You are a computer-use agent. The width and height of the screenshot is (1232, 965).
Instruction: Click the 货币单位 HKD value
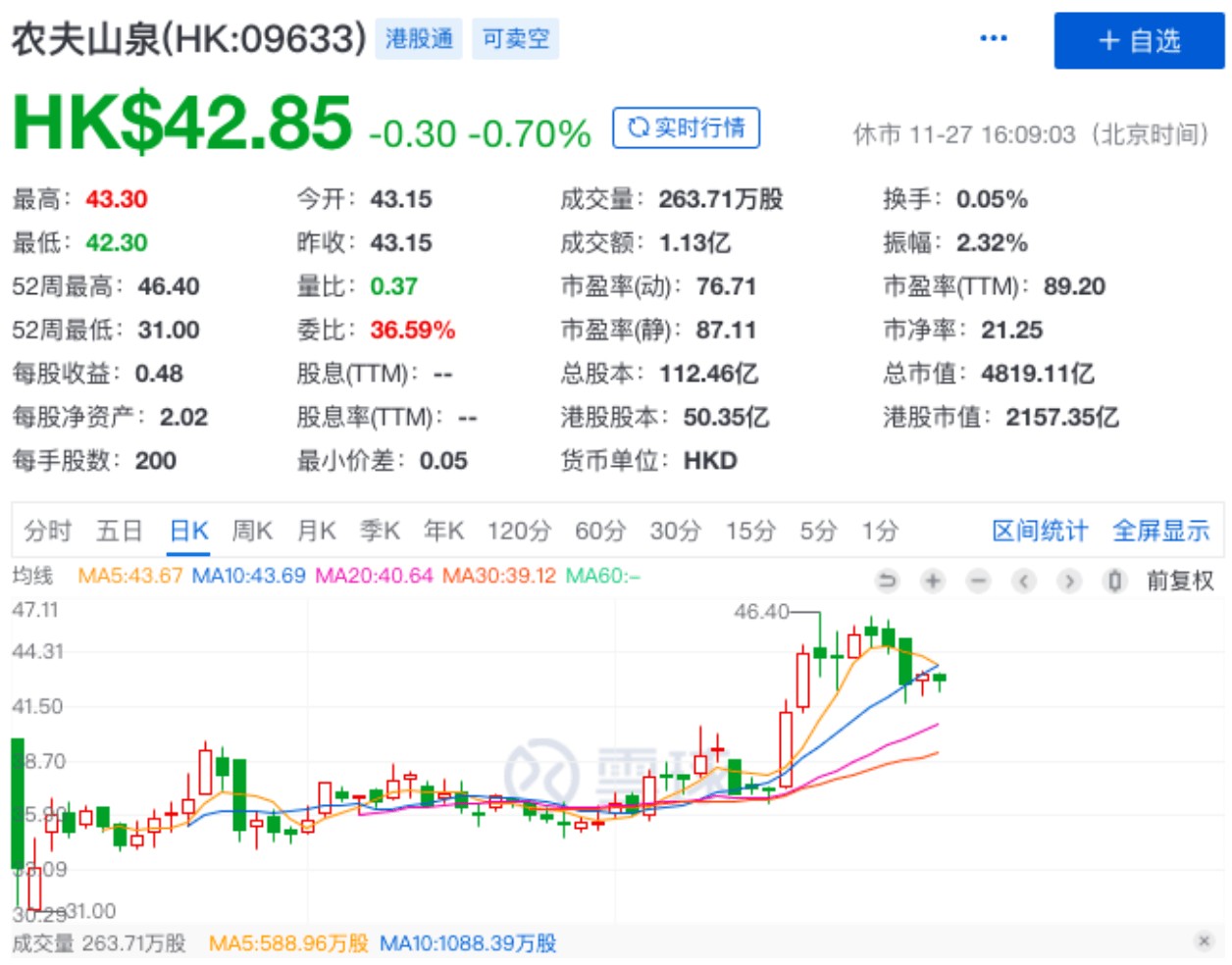click(710, 461)
